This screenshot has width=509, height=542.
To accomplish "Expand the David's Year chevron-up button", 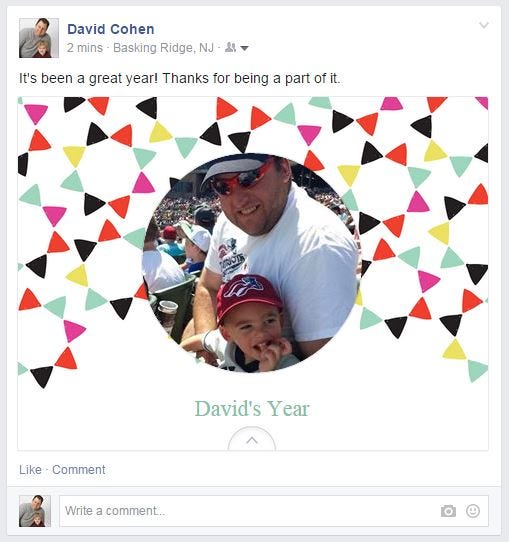I will click(252, 440).
